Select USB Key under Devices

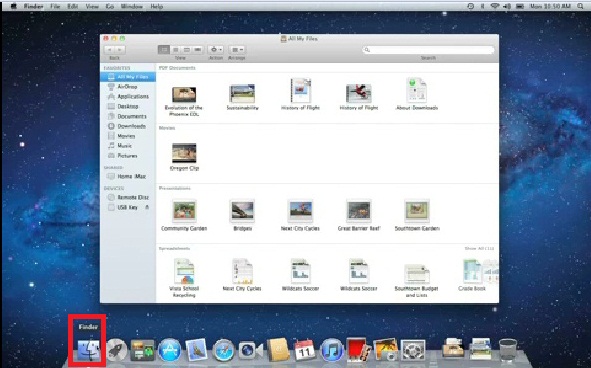tap(128, 207)
